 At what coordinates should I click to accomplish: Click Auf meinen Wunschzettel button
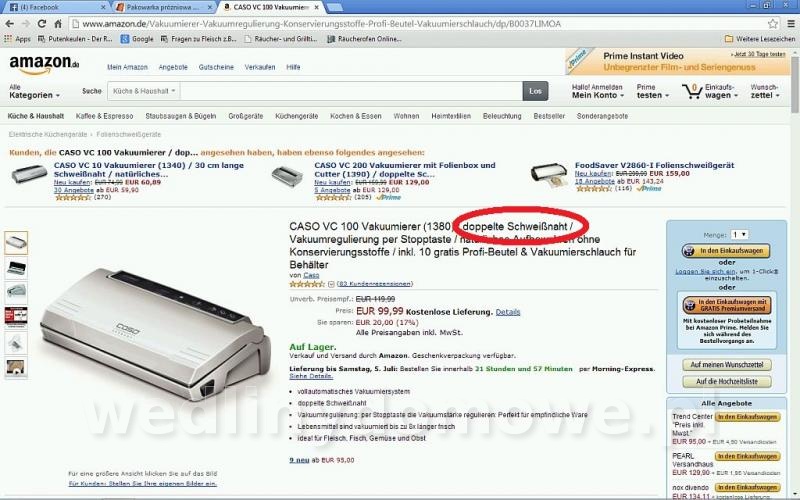tap(727, 364)
